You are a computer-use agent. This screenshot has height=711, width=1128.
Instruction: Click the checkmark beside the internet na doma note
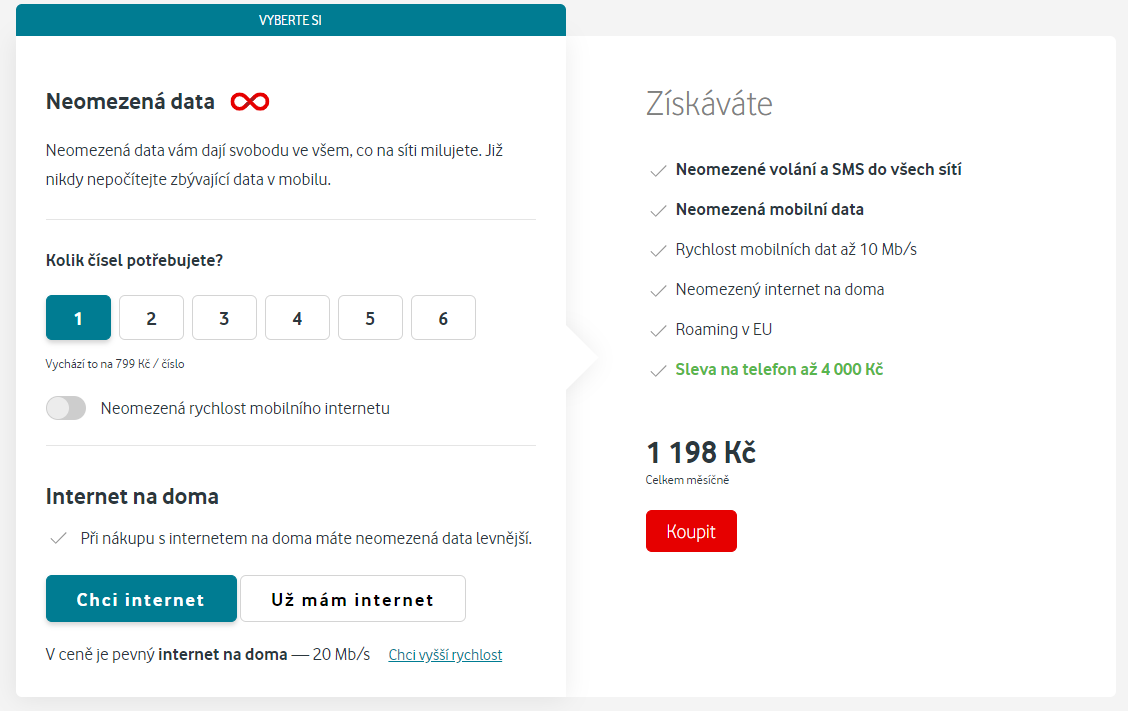tap(57, 539)
